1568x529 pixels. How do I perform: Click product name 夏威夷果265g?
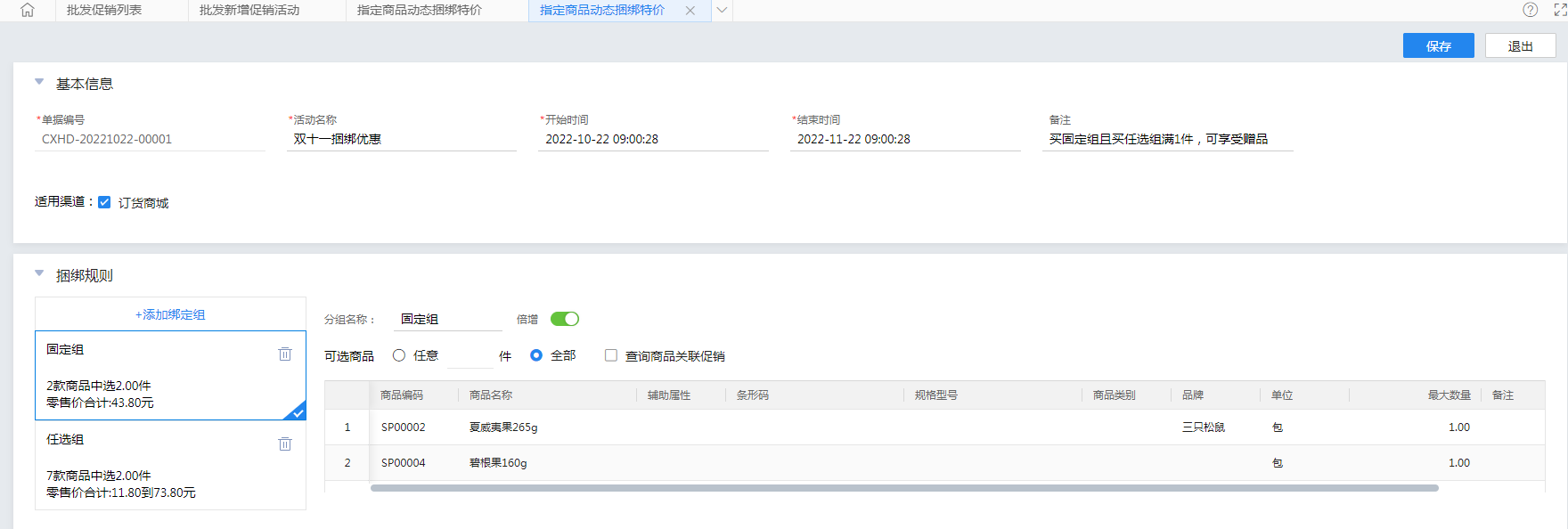(503, 427)
